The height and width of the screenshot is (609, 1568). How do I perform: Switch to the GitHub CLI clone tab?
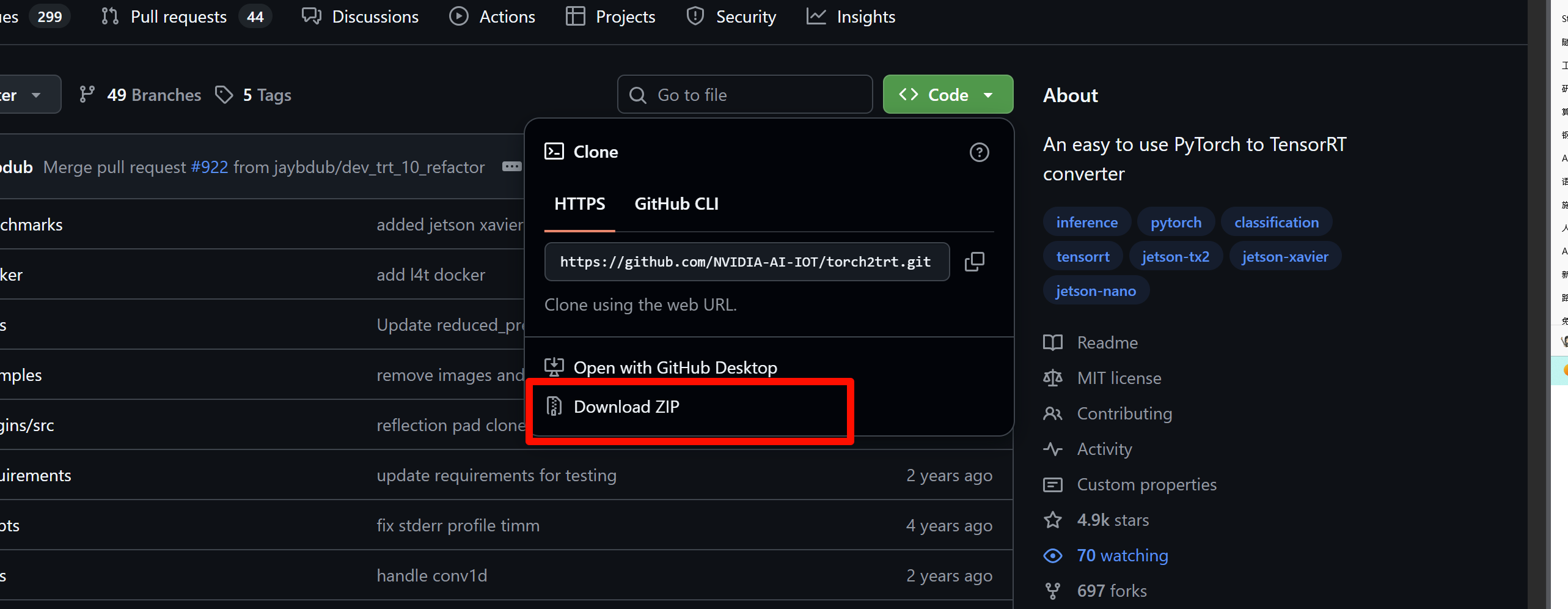(676, 204)
